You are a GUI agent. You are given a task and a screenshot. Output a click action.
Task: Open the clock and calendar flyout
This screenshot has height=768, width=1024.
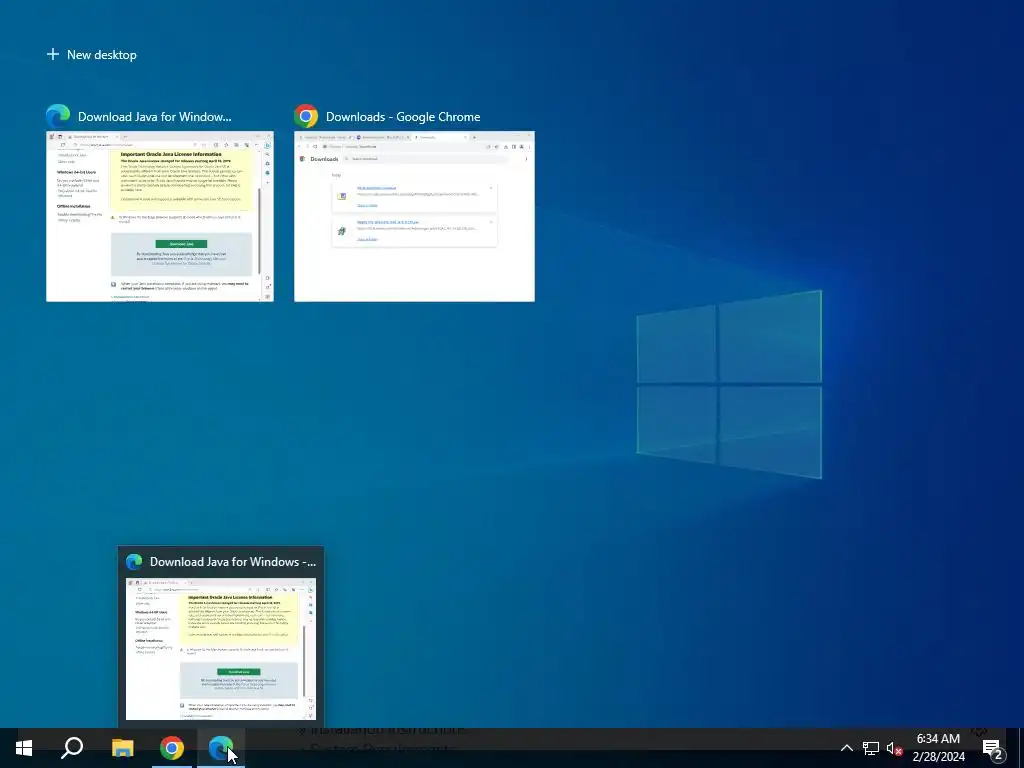[x=938, y=748]
